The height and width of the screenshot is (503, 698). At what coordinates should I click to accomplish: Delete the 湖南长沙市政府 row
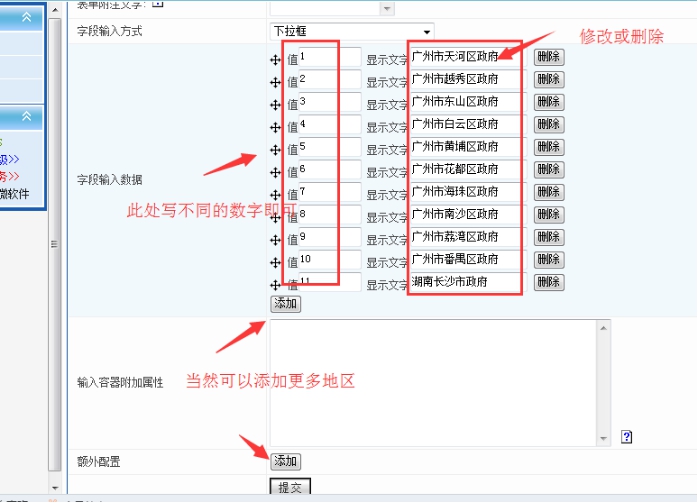[548, 283]
